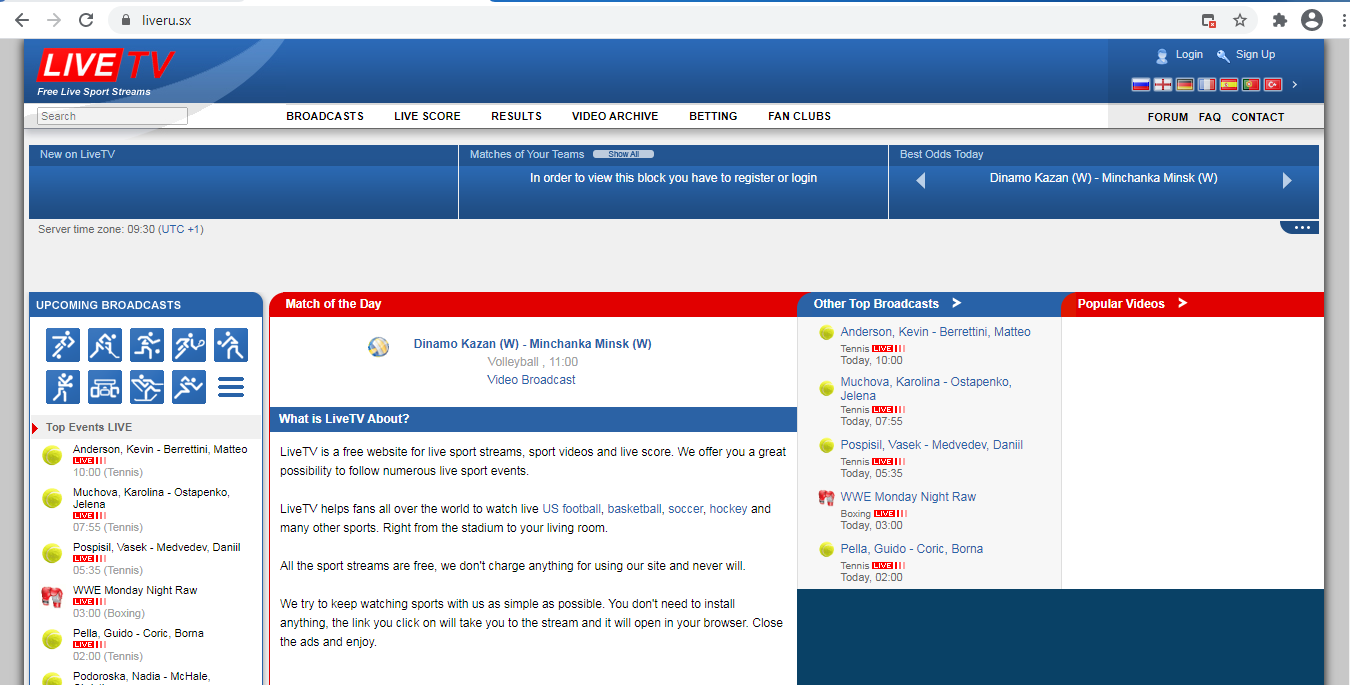Expand Popular Videos arrow
The width and height of the screenshot is (1350, 685).
coord(1182,303)
